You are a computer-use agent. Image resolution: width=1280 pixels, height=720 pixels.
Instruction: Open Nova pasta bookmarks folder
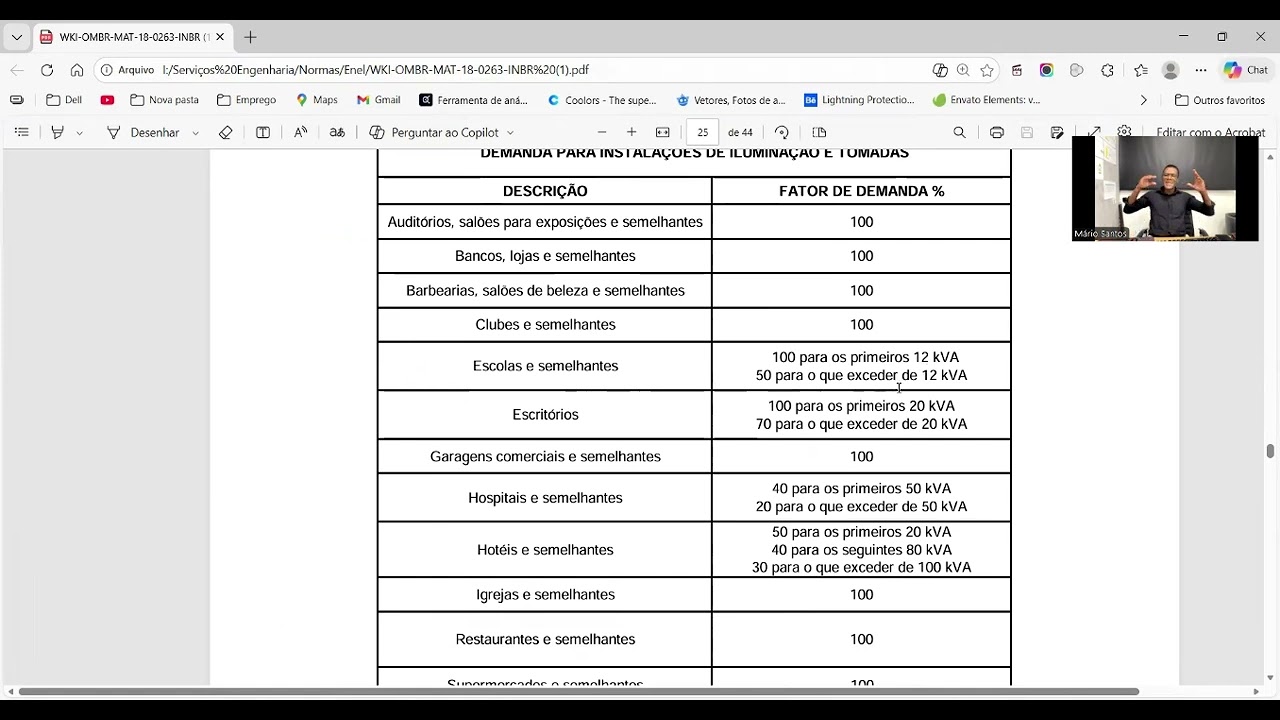click(165, 100)
